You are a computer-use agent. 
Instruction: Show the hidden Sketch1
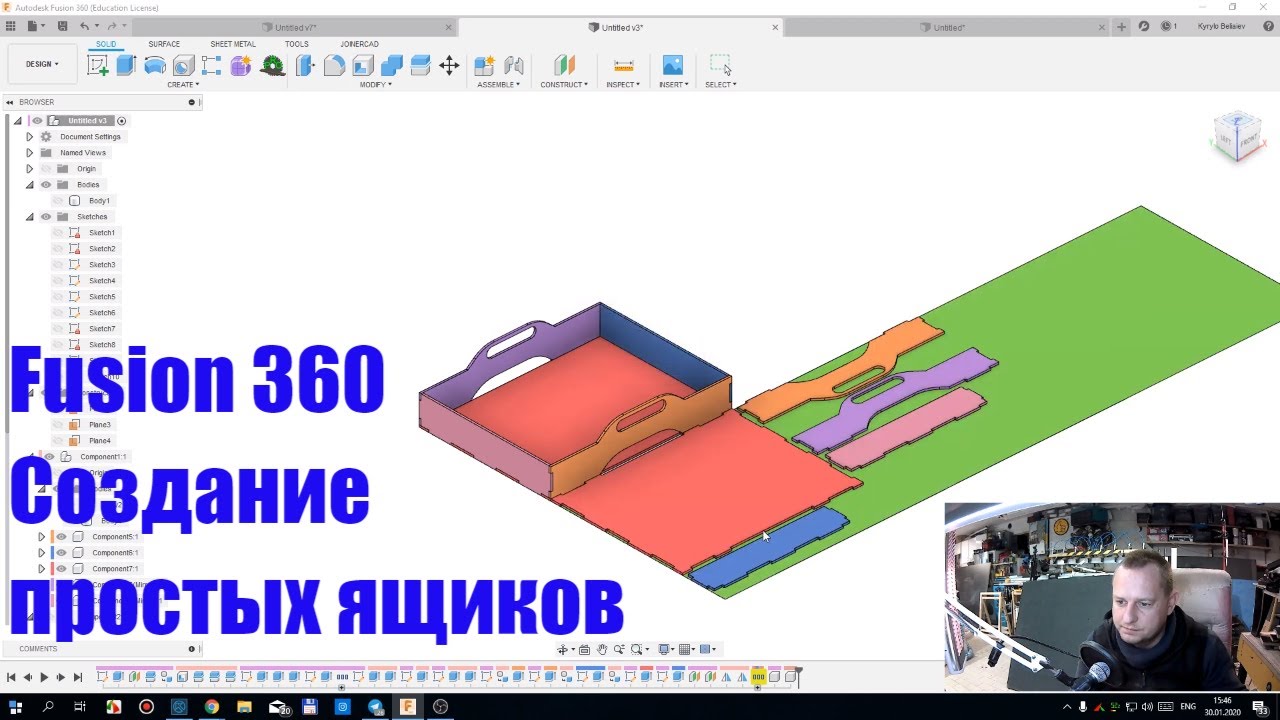tap(58, 233)
